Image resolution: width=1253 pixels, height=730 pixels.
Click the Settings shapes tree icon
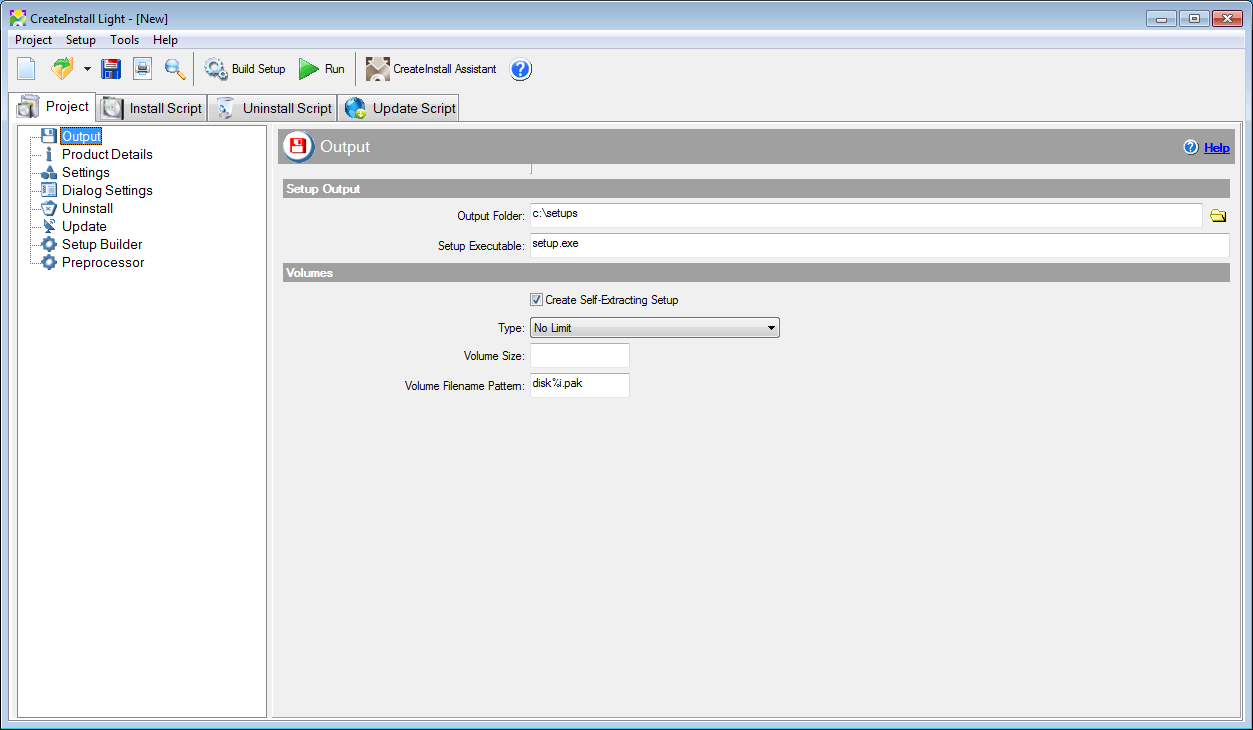[x=49, y=172]
